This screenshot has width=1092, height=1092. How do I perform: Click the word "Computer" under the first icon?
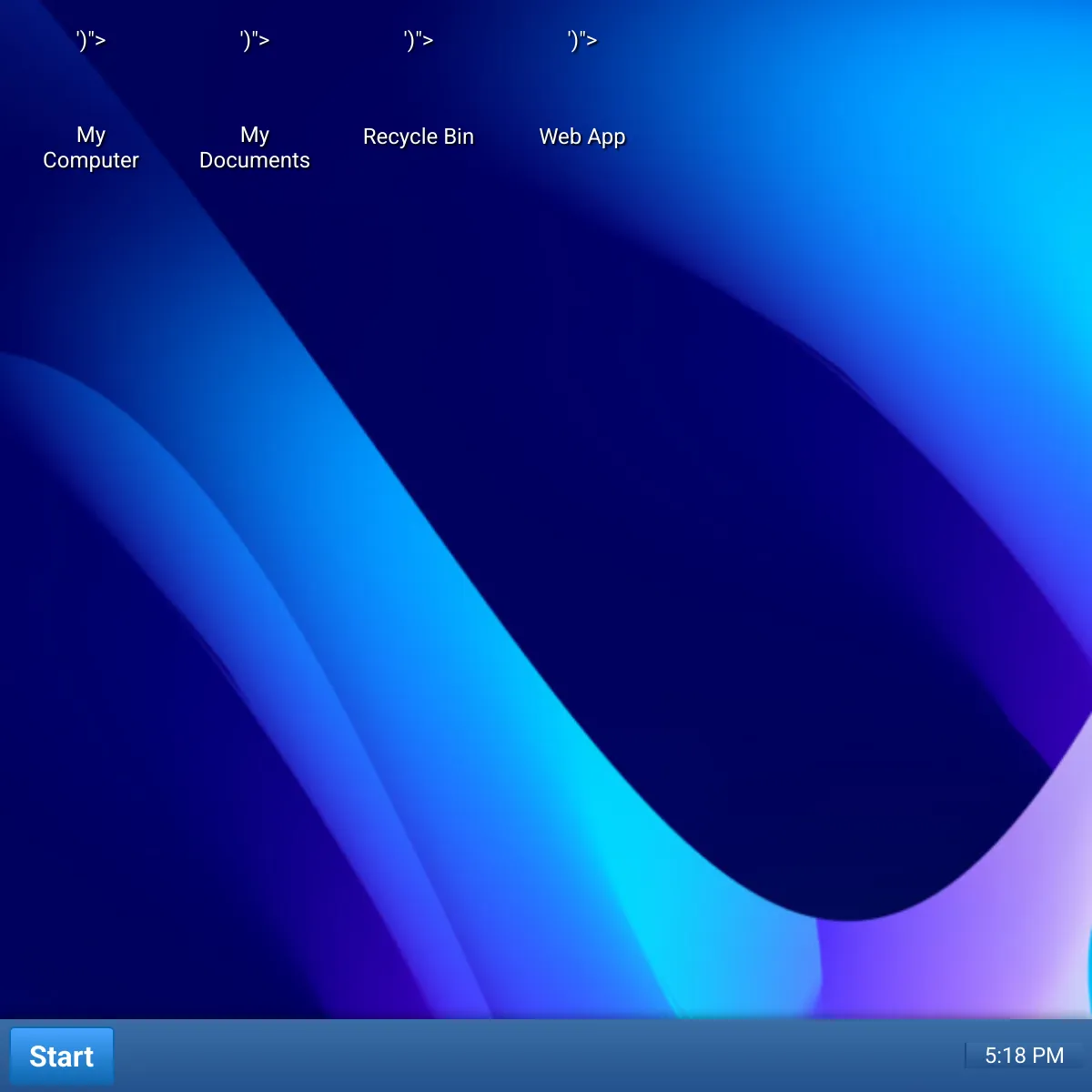[91, 160]
